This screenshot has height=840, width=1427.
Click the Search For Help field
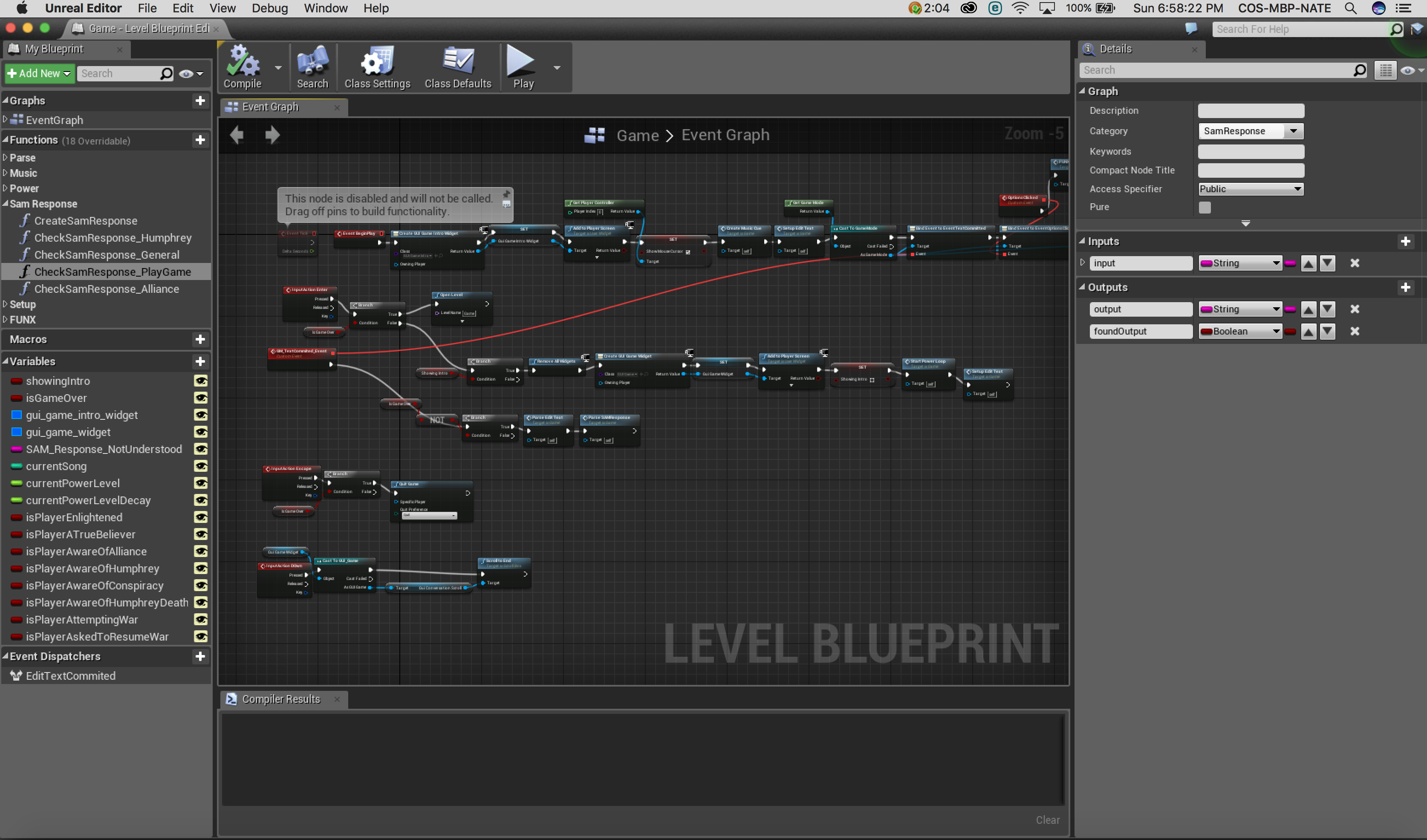[1308, 29]
